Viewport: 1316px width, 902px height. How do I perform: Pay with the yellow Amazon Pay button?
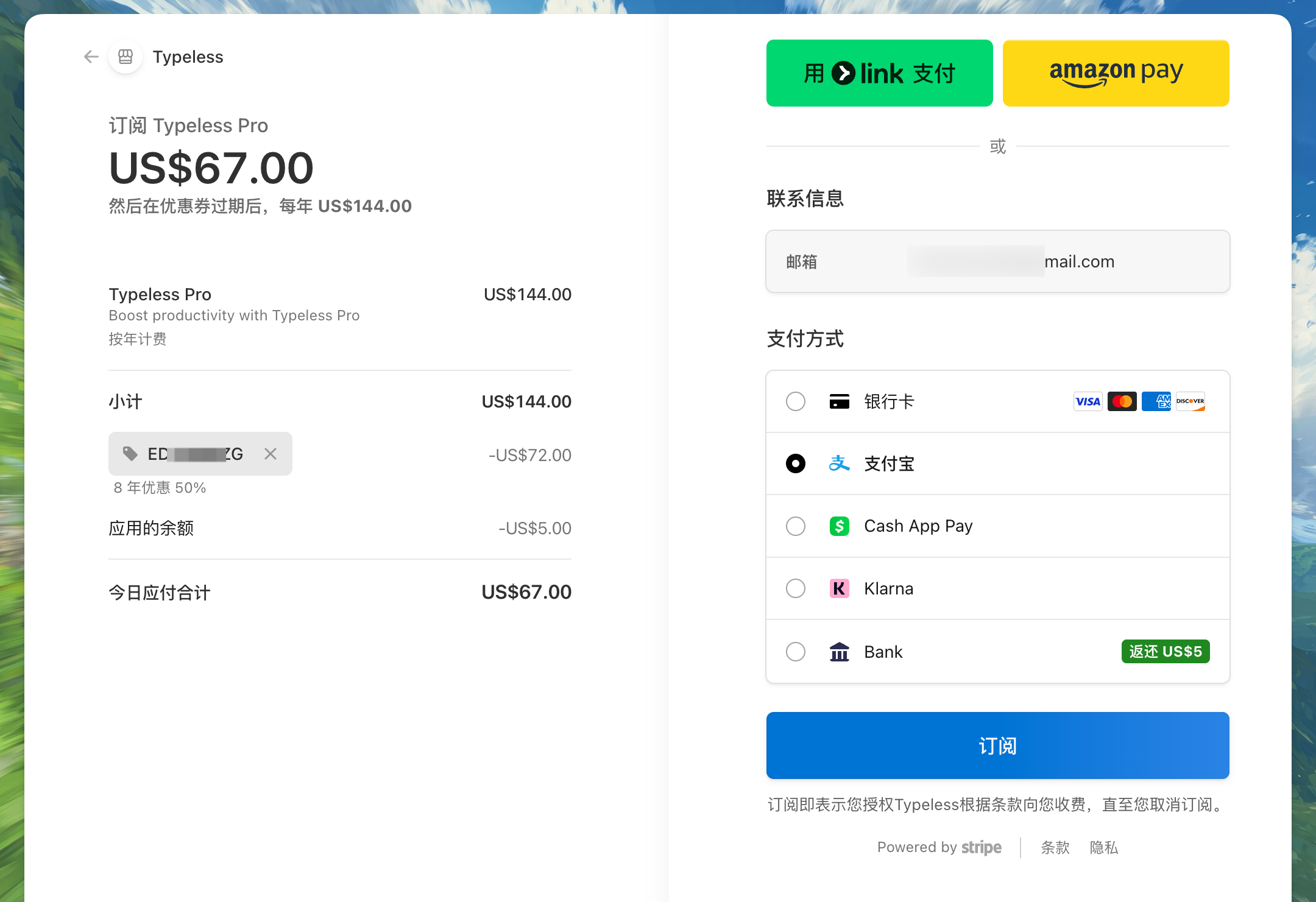[1116, 73]
